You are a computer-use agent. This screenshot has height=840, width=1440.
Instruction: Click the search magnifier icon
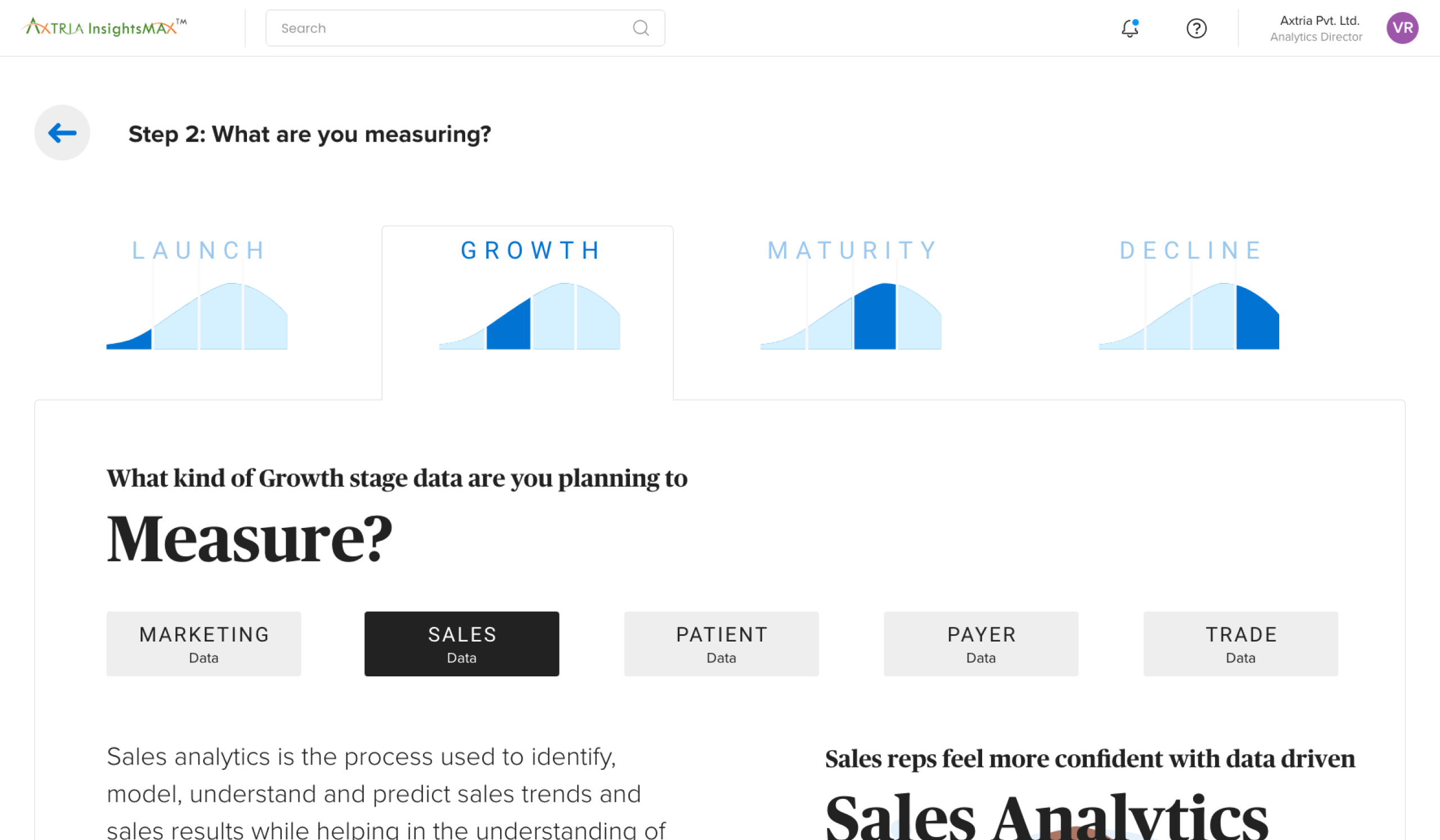[641, 28]
